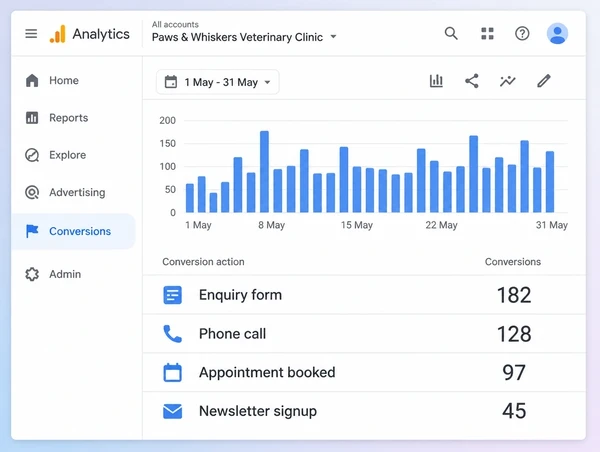Image resolution: width=600 pixels, height=452 pixels.
Task: Click the Newsletter signup envelope icon
Action: 173,411
